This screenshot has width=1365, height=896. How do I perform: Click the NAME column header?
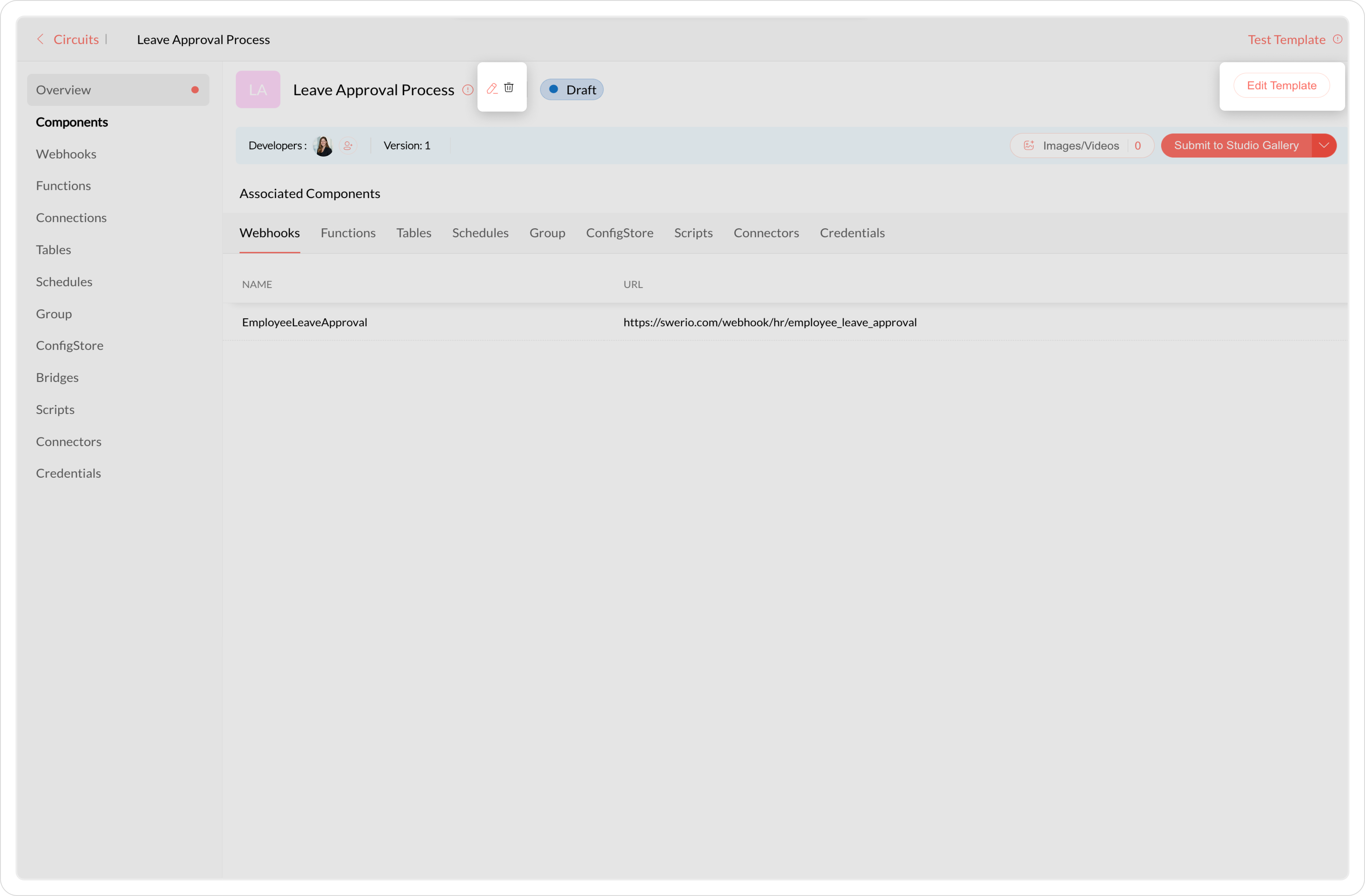[x=257, y=284]
